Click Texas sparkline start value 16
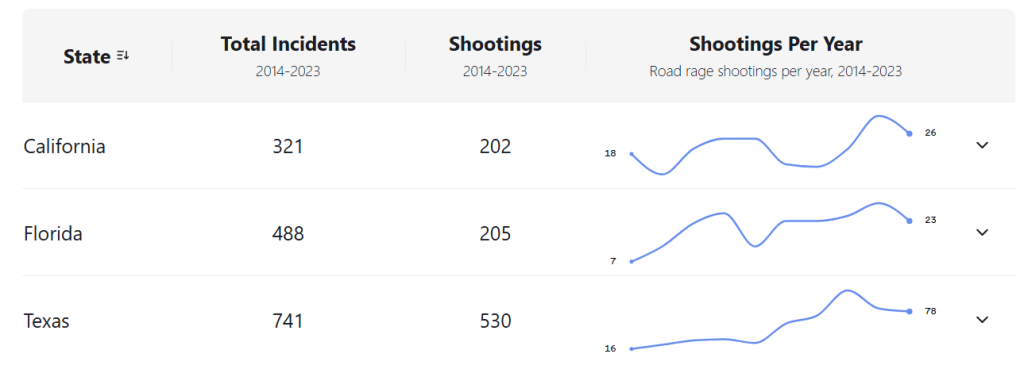 click(x=611, y=348)
